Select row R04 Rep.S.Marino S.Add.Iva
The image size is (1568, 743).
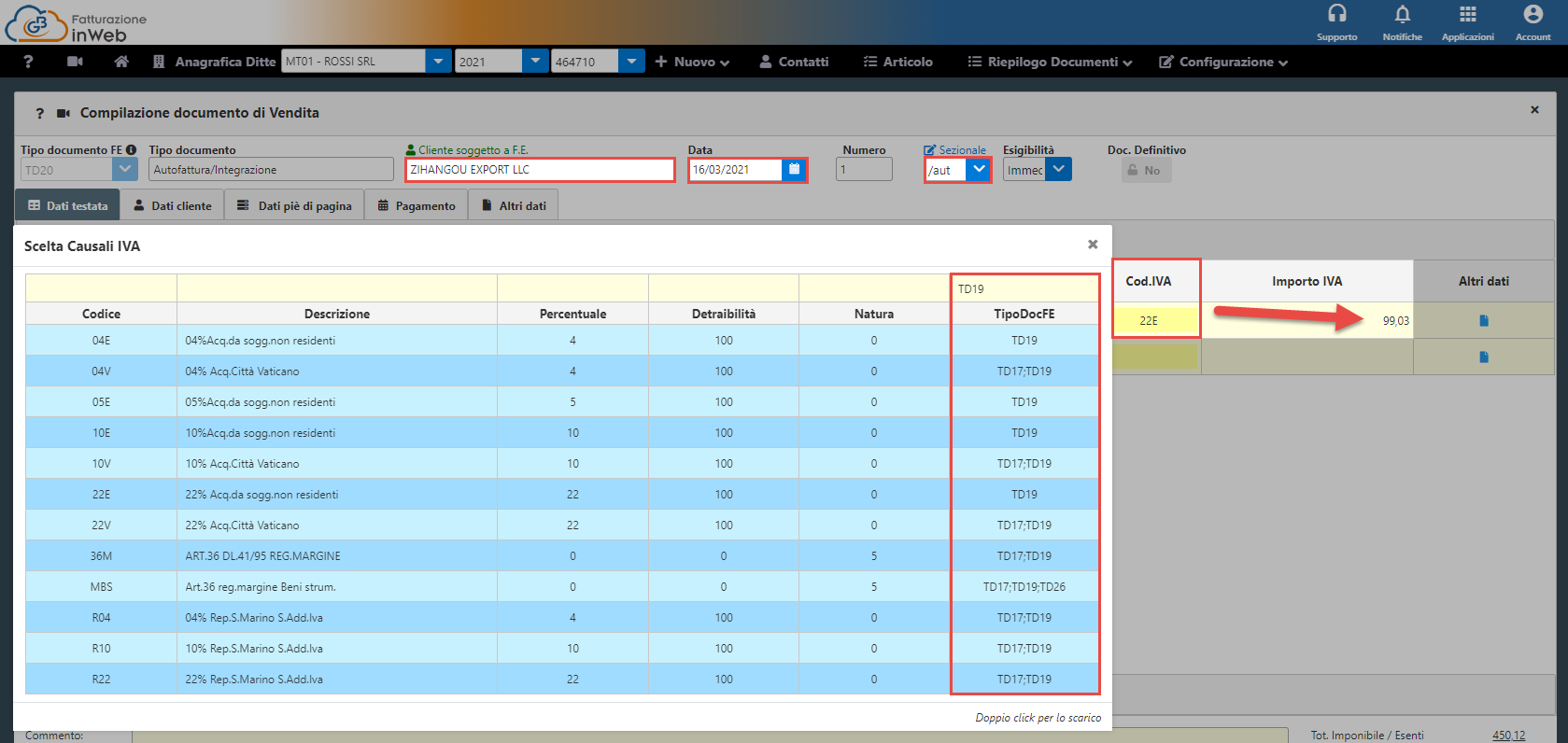click(x=562, y=618)
